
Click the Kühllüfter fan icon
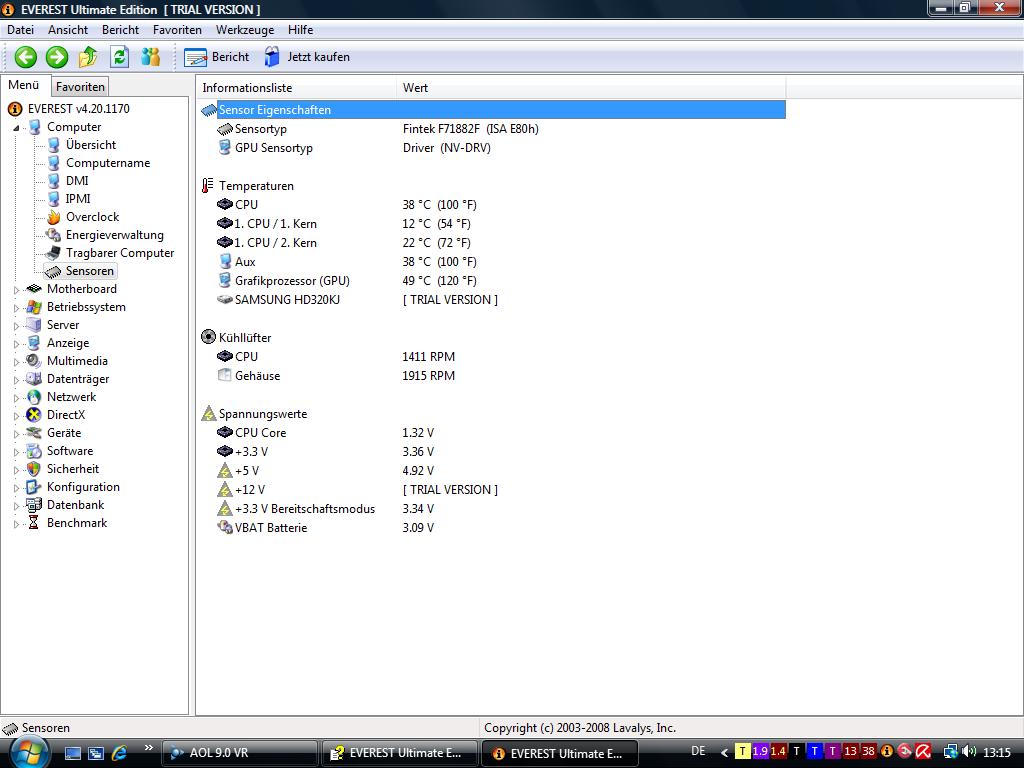click(x=208, y=337)
